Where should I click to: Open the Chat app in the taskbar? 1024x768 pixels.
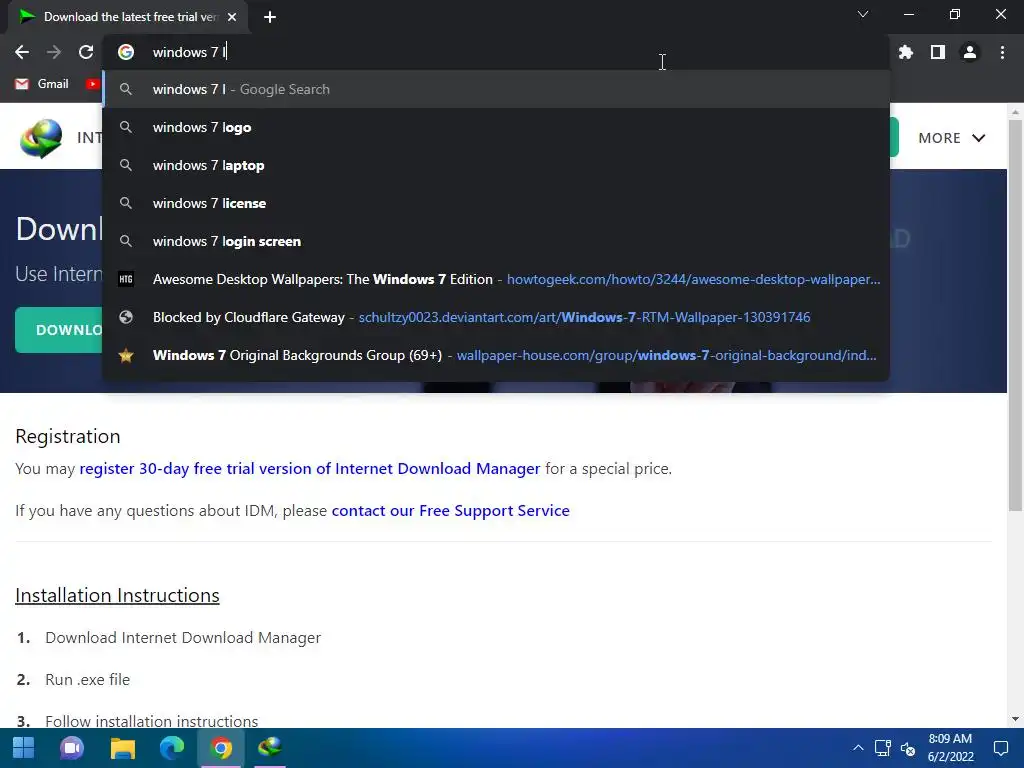72,748
